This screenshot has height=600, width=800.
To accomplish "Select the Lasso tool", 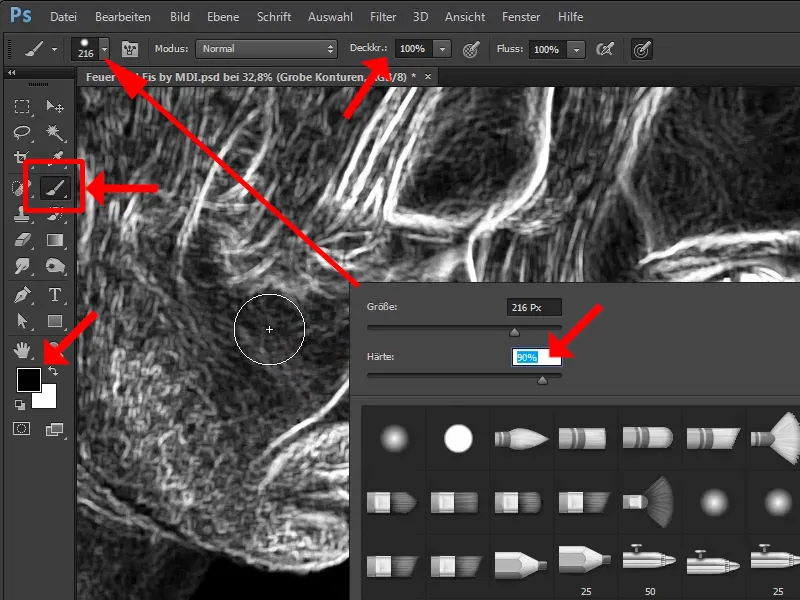I will point(21,133).
